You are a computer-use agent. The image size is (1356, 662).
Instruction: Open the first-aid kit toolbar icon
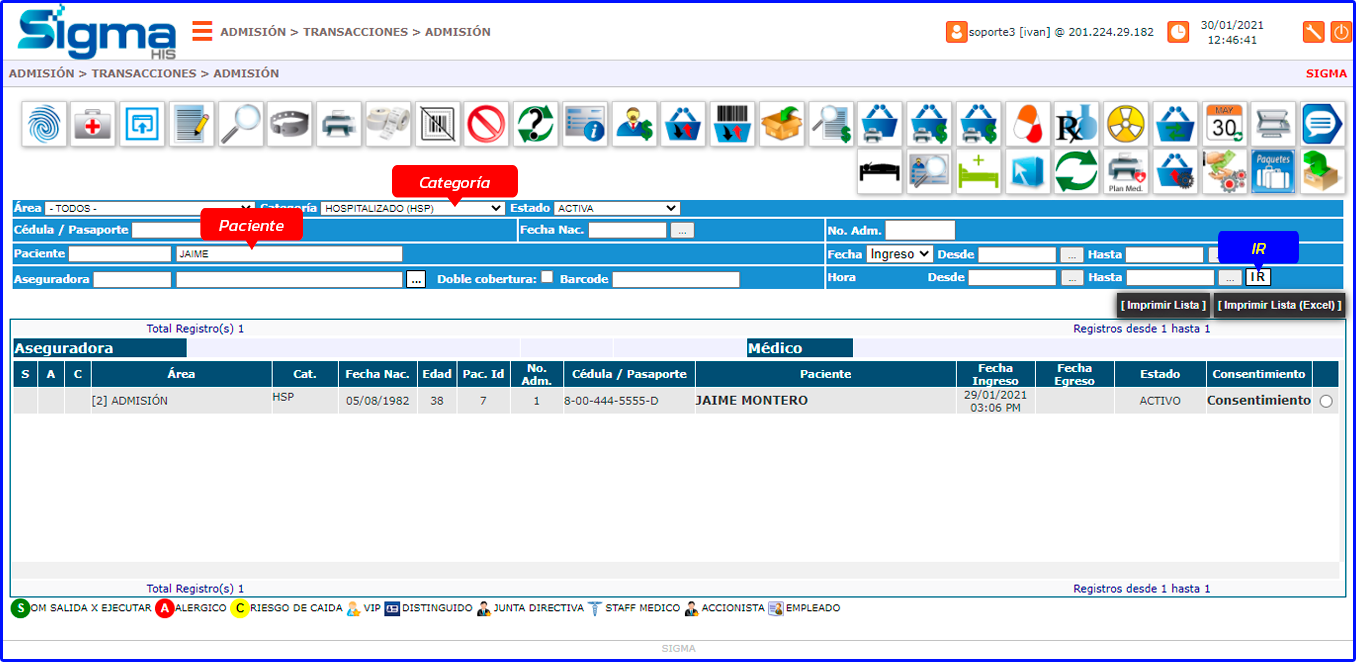click(x=93, y=125)
